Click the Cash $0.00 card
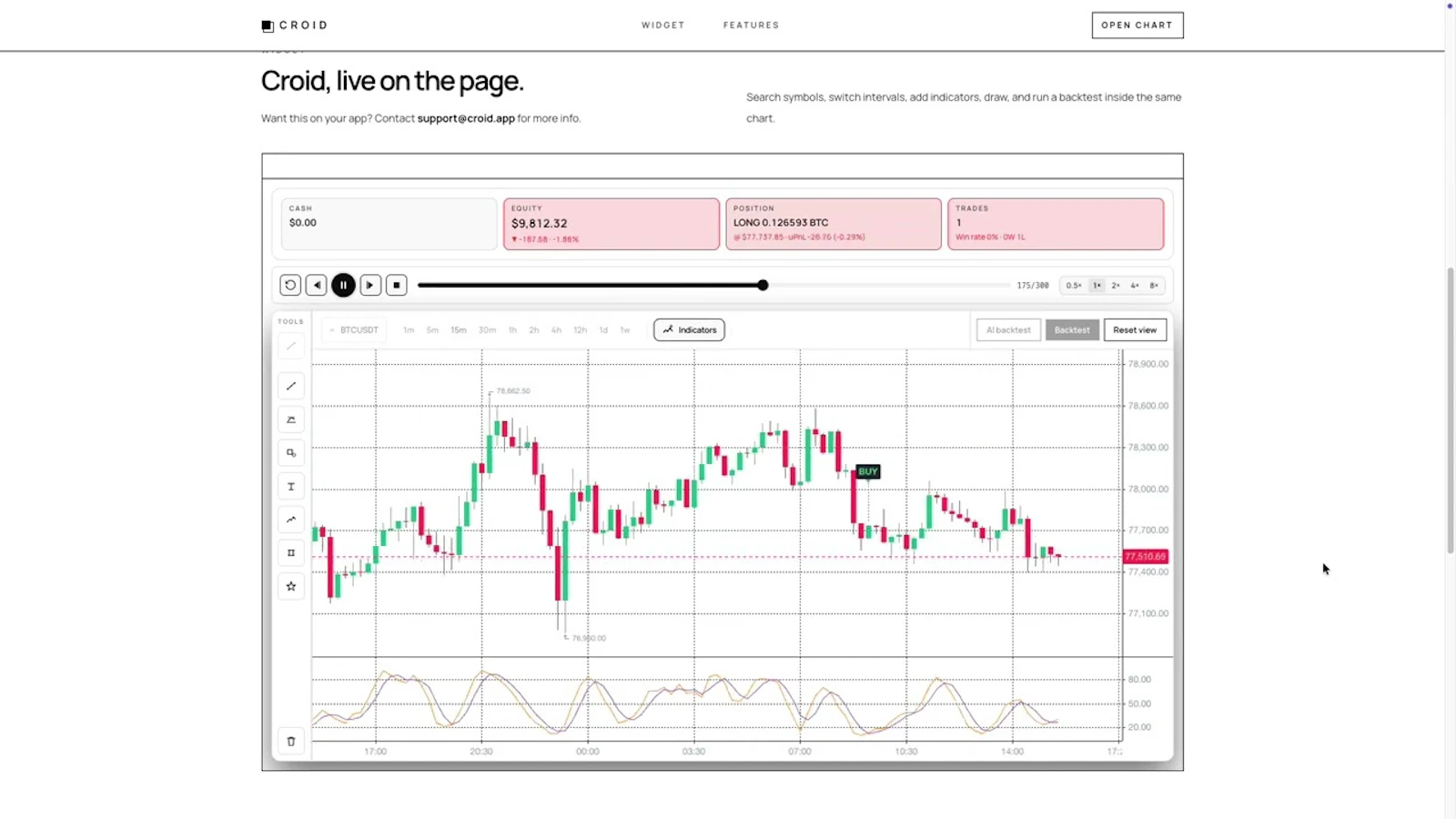The width and height of the screenshot is (1456, 819). tap(389, 224)
